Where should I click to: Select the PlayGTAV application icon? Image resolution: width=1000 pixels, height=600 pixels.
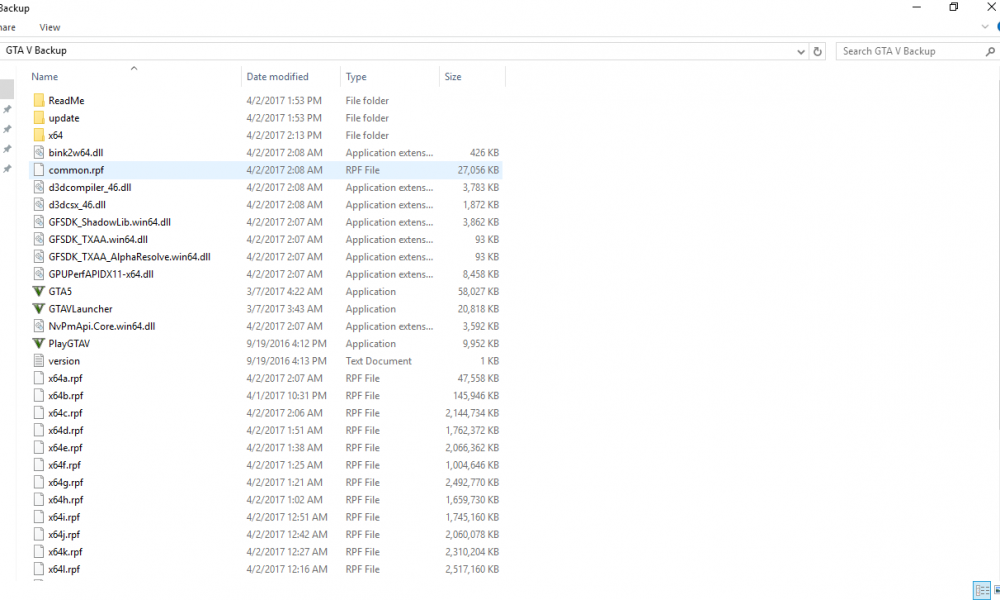pyautogui.click(x=39, y=343)
